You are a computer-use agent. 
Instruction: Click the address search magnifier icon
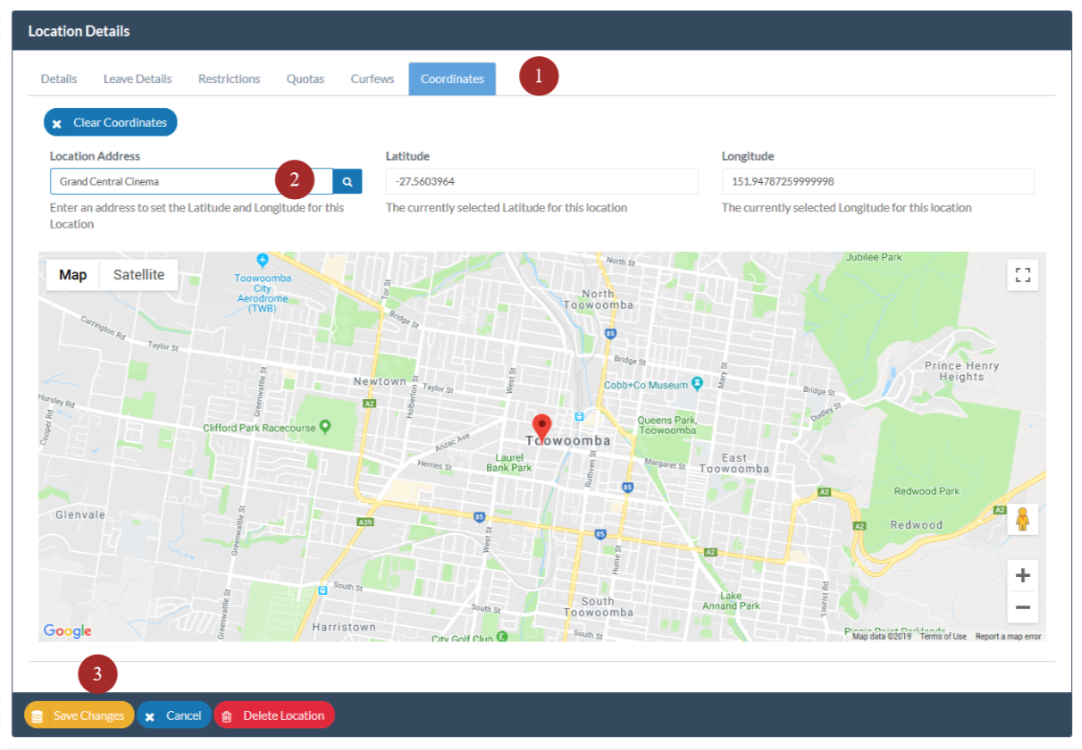pos(347,181)
